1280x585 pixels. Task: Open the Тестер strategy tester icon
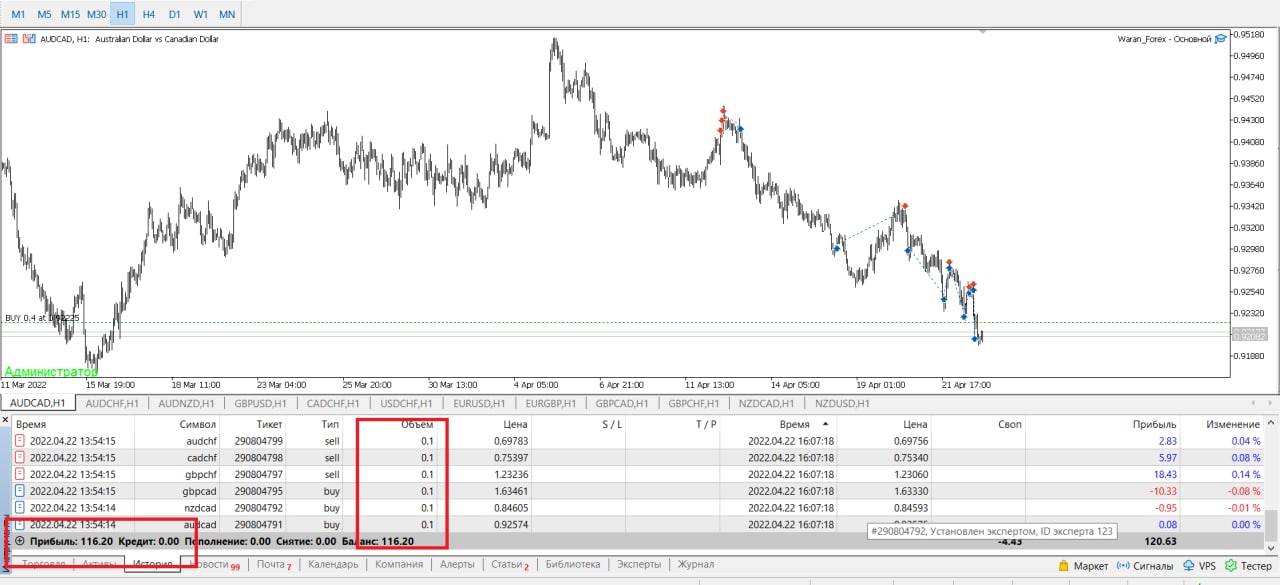(1231, 566)
